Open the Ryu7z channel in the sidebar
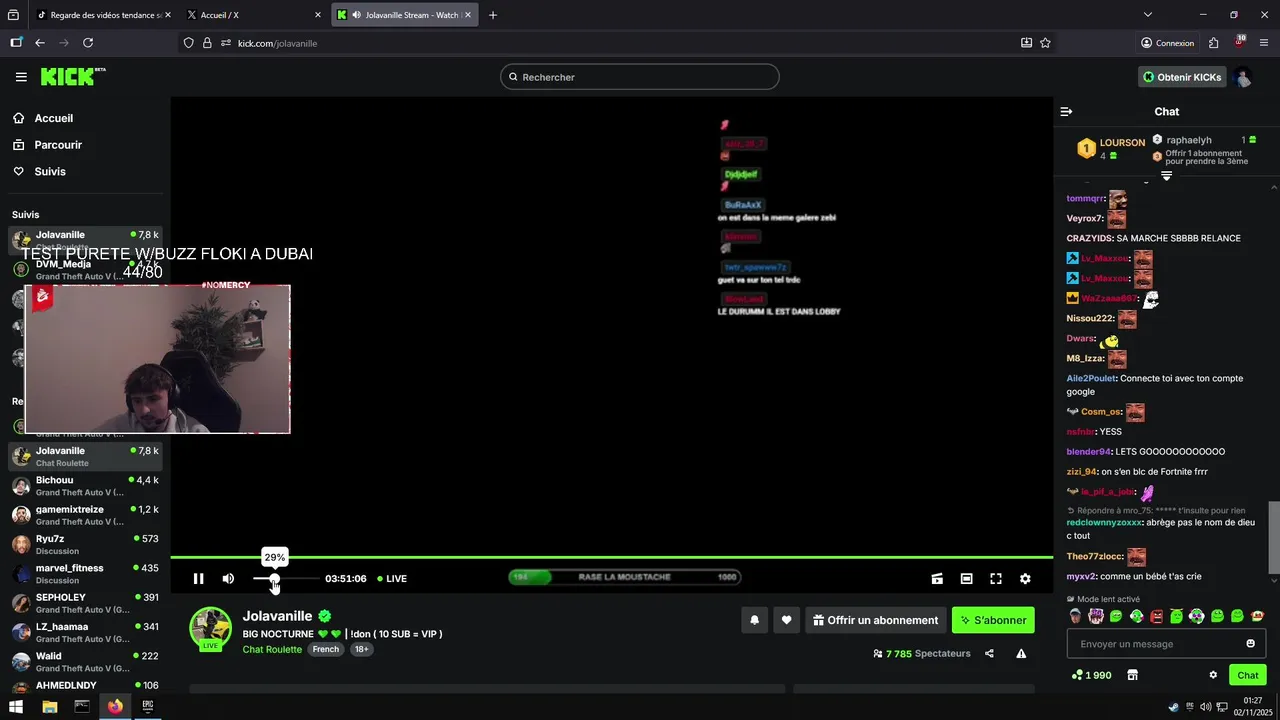The height and width of the screenshot is (720, 1280). coord(85,544)
